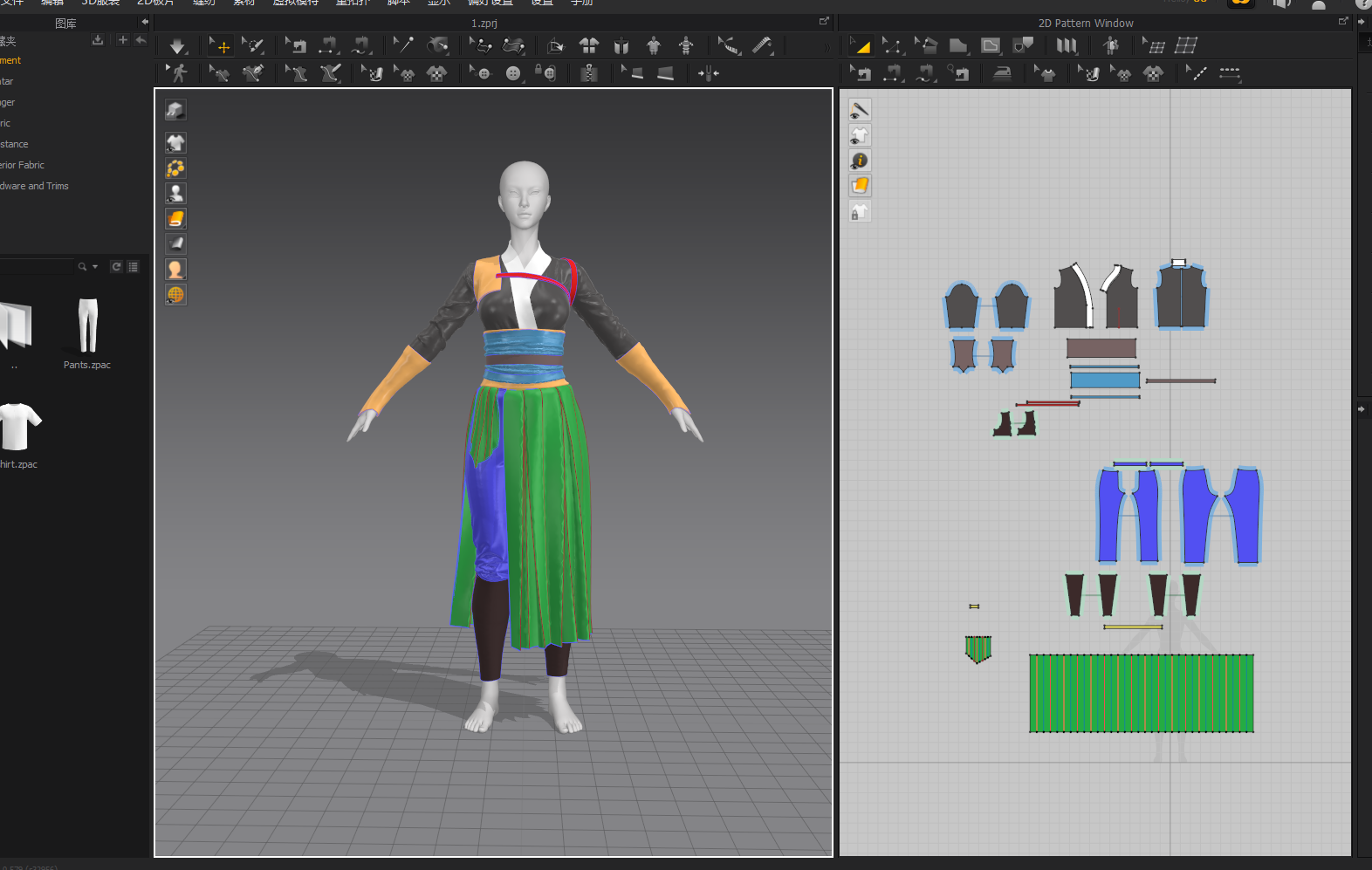The height and width of the screenshot is (870, 1372).
Task: Select Edit Topstitch tool in 2D toolbar
Action: 1197,73
